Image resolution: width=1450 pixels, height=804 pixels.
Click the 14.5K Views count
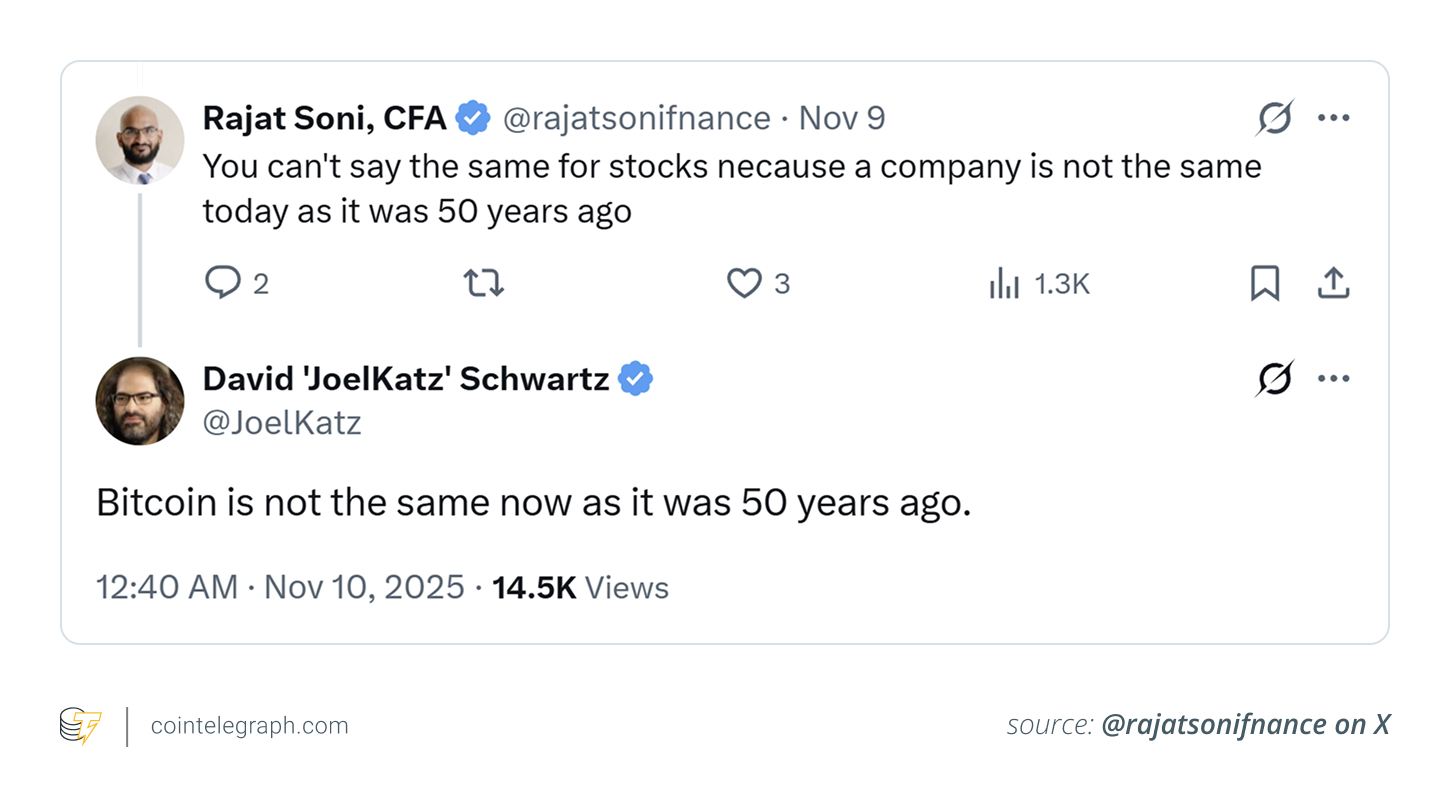[580, 587]
